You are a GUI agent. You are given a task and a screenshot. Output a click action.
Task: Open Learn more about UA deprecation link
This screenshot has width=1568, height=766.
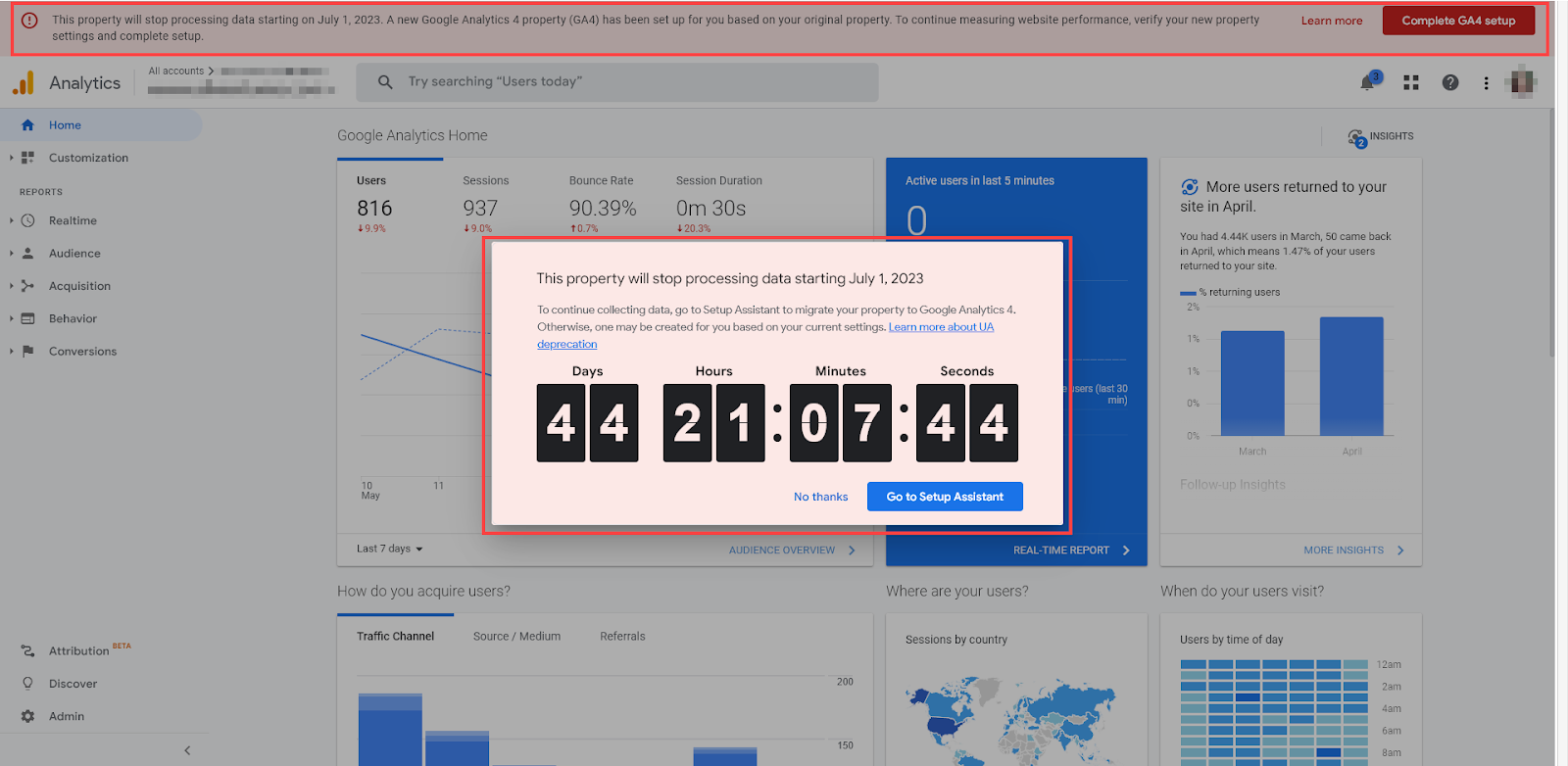click(x=941, y=327)
